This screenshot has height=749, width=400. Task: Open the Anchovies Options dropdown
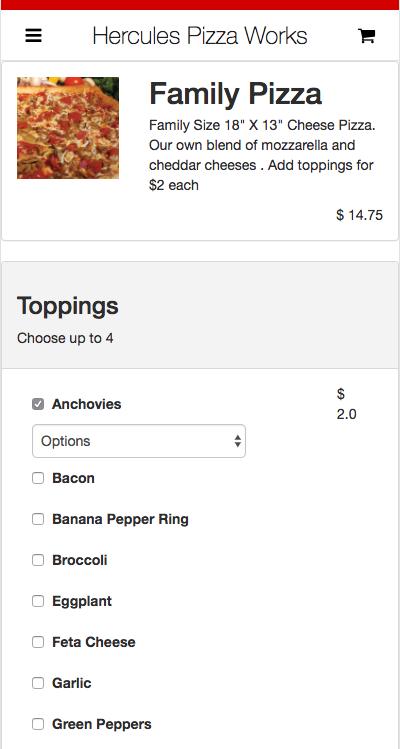139,441
